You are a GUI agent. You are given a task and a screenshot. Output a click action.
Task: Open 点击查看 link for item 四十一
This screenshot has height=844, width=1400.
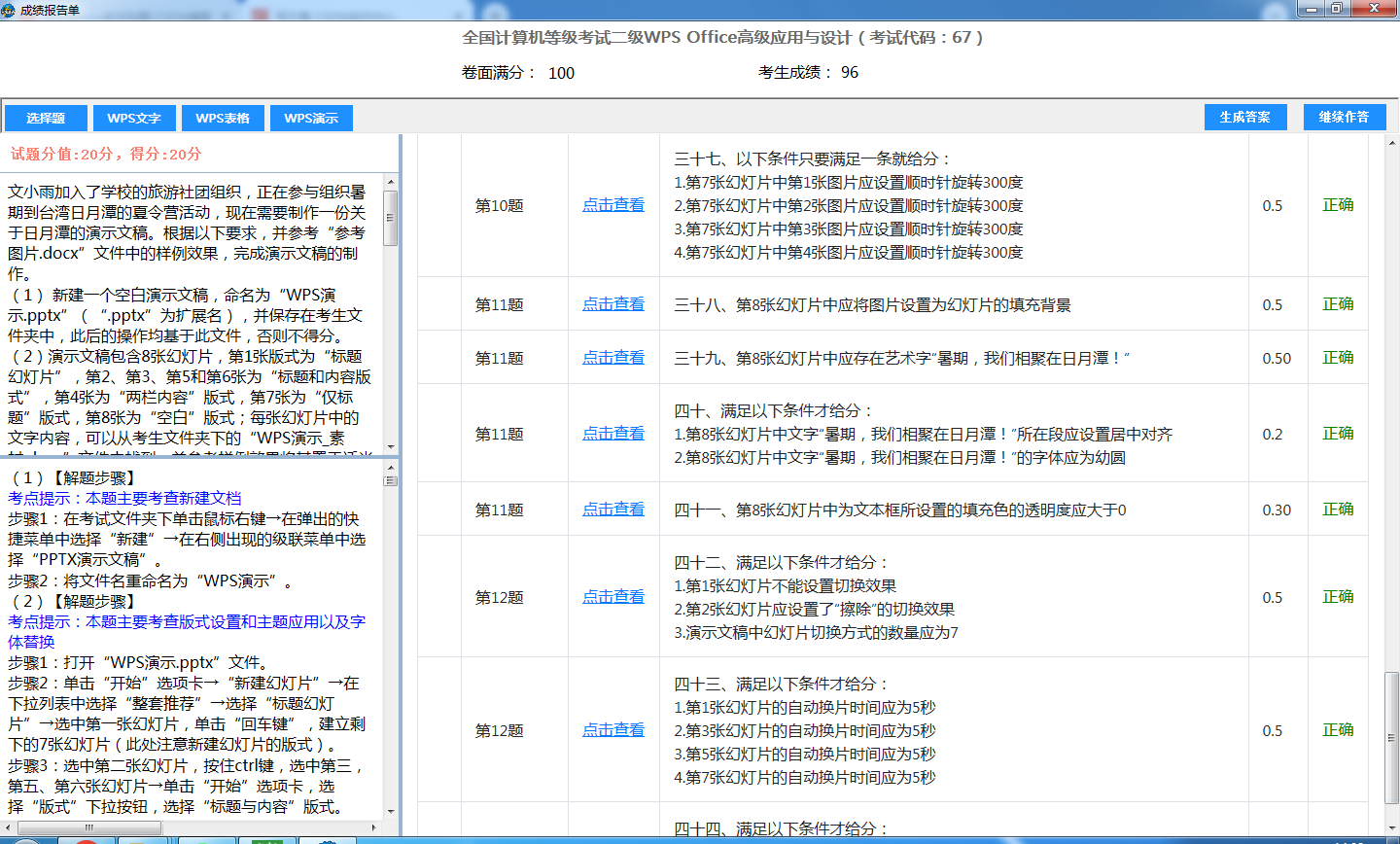pos(613,510)
